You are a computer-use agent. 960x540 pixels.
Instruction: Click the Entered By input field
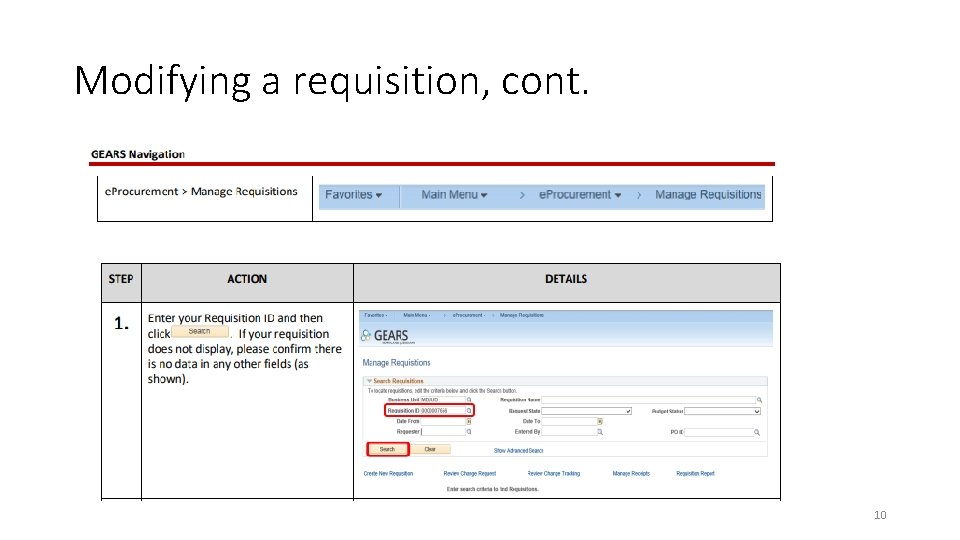[569, 432]
